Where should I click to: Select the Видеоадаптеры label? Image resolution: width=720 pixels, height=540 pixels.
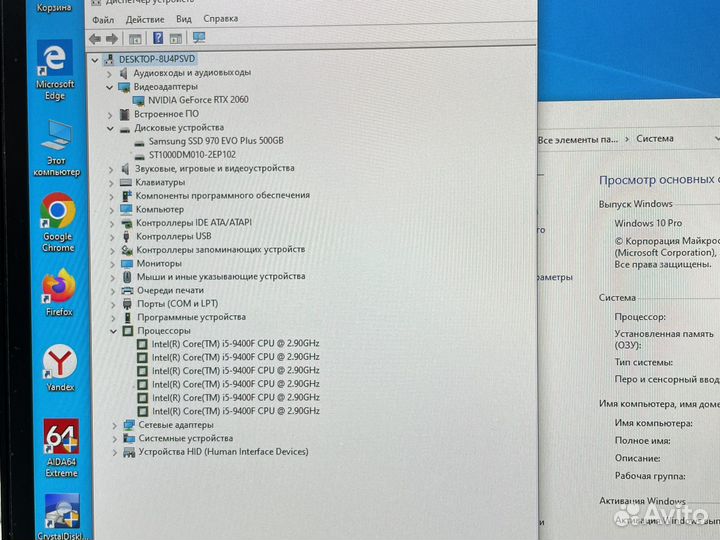(166, 86)
